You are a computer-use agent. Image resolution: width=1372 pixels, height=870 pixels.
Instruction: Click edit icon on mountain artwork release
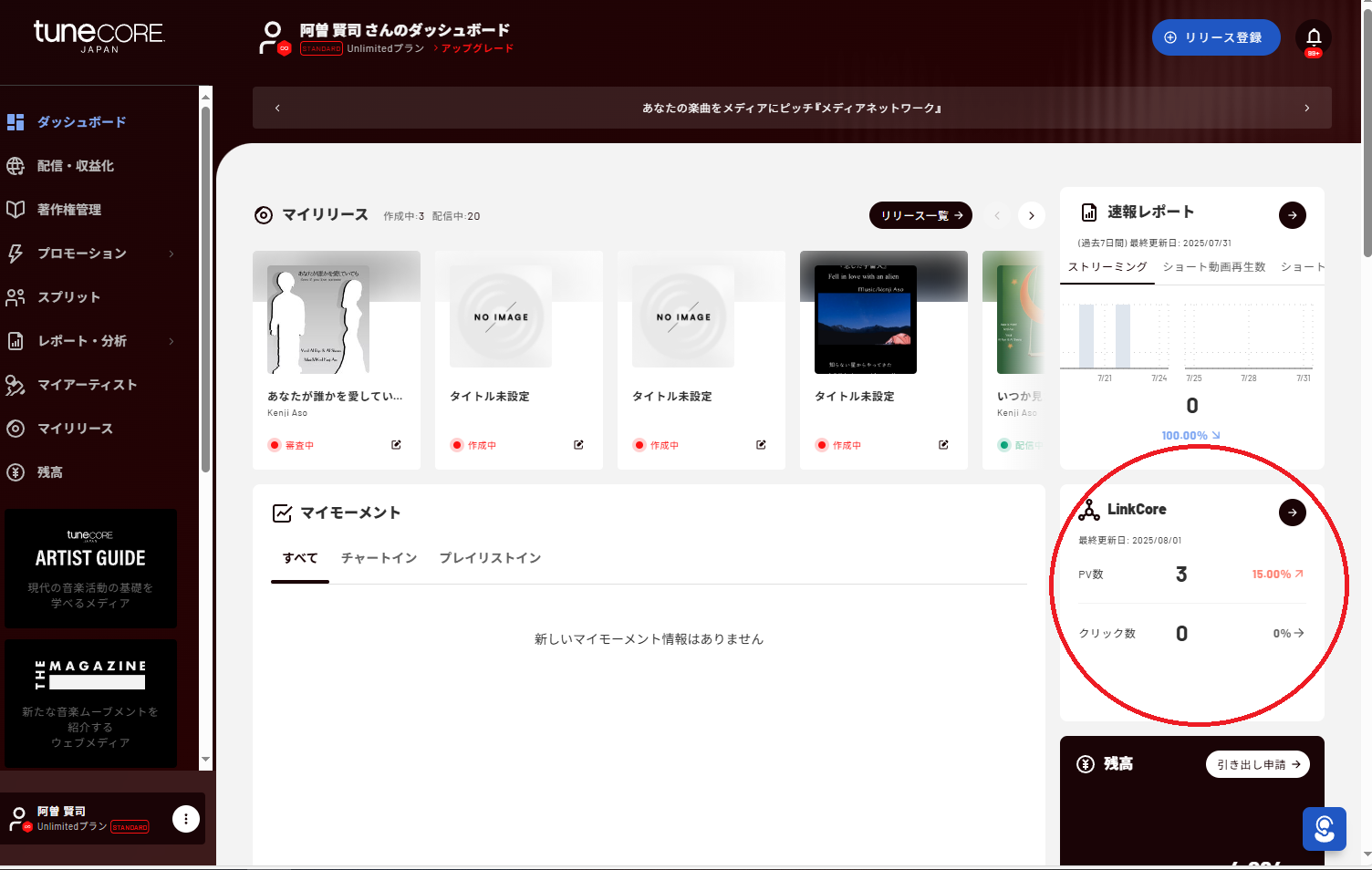pyautogui.click(x=943, y=445)
